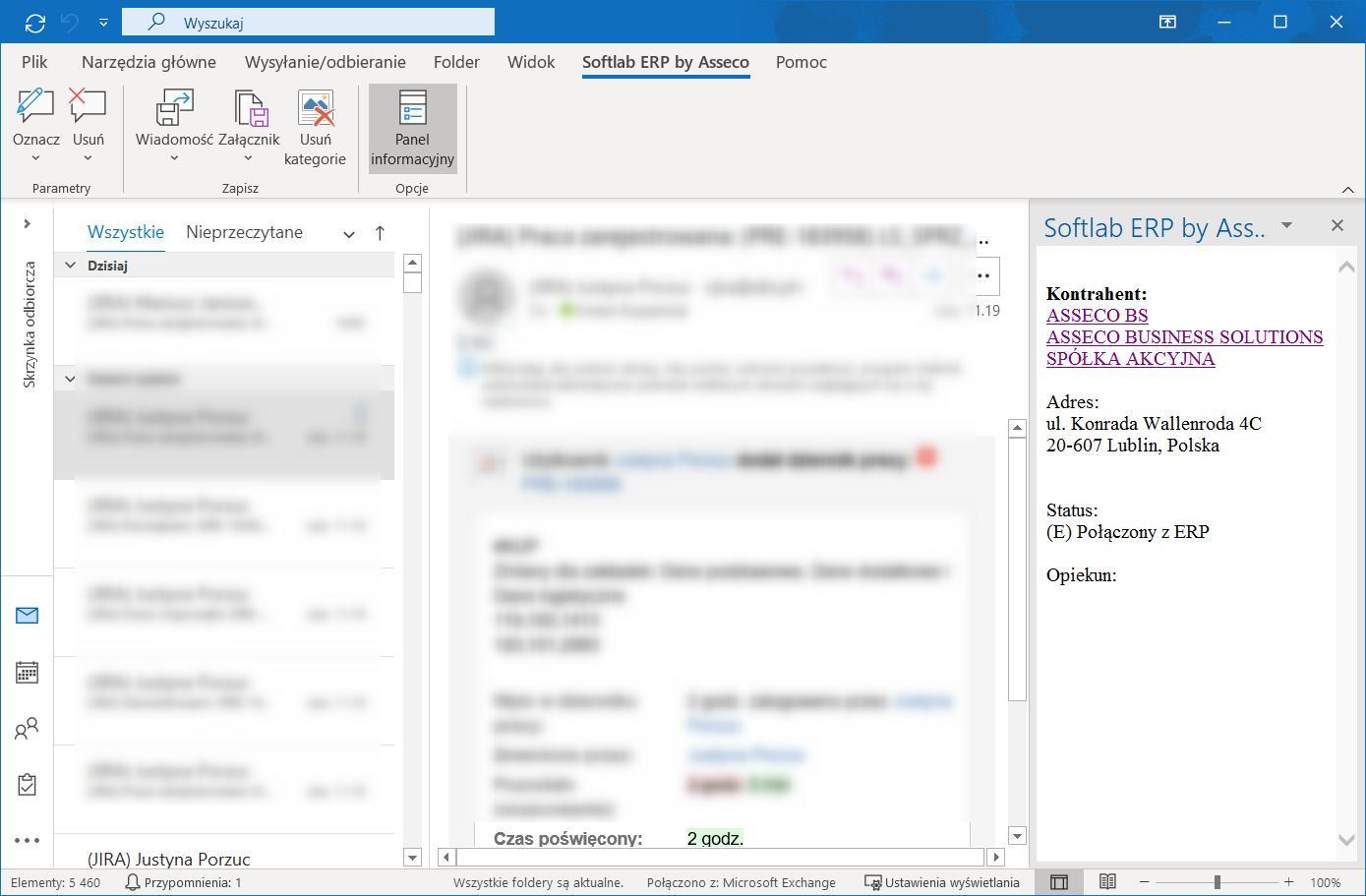Open the message filter sort dropdown chevron
The height and width of the screenshot is (896, 1366).
349,234
